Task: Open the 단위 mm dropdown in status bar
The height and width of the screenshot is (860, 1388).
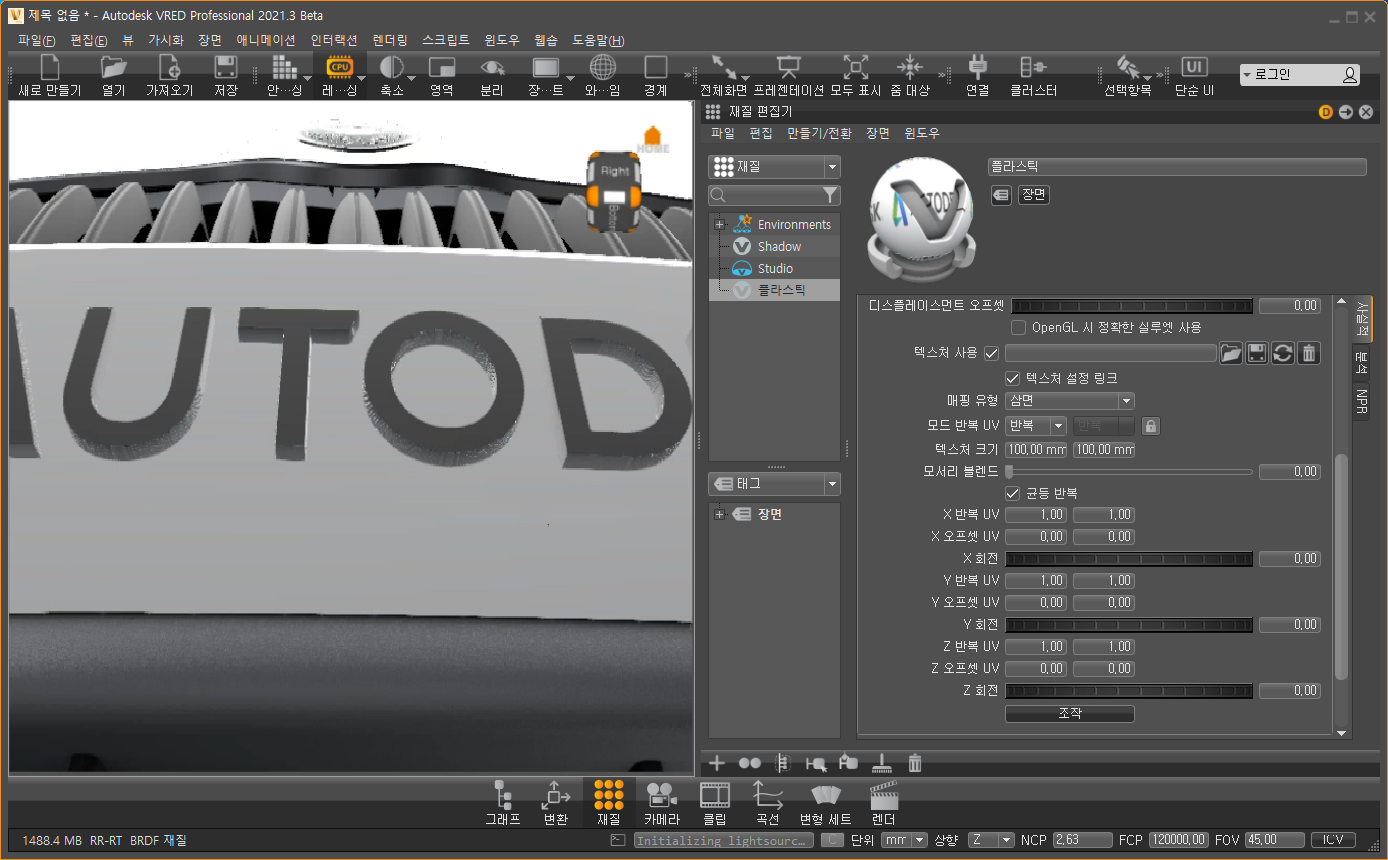Action: click(905, 840)
